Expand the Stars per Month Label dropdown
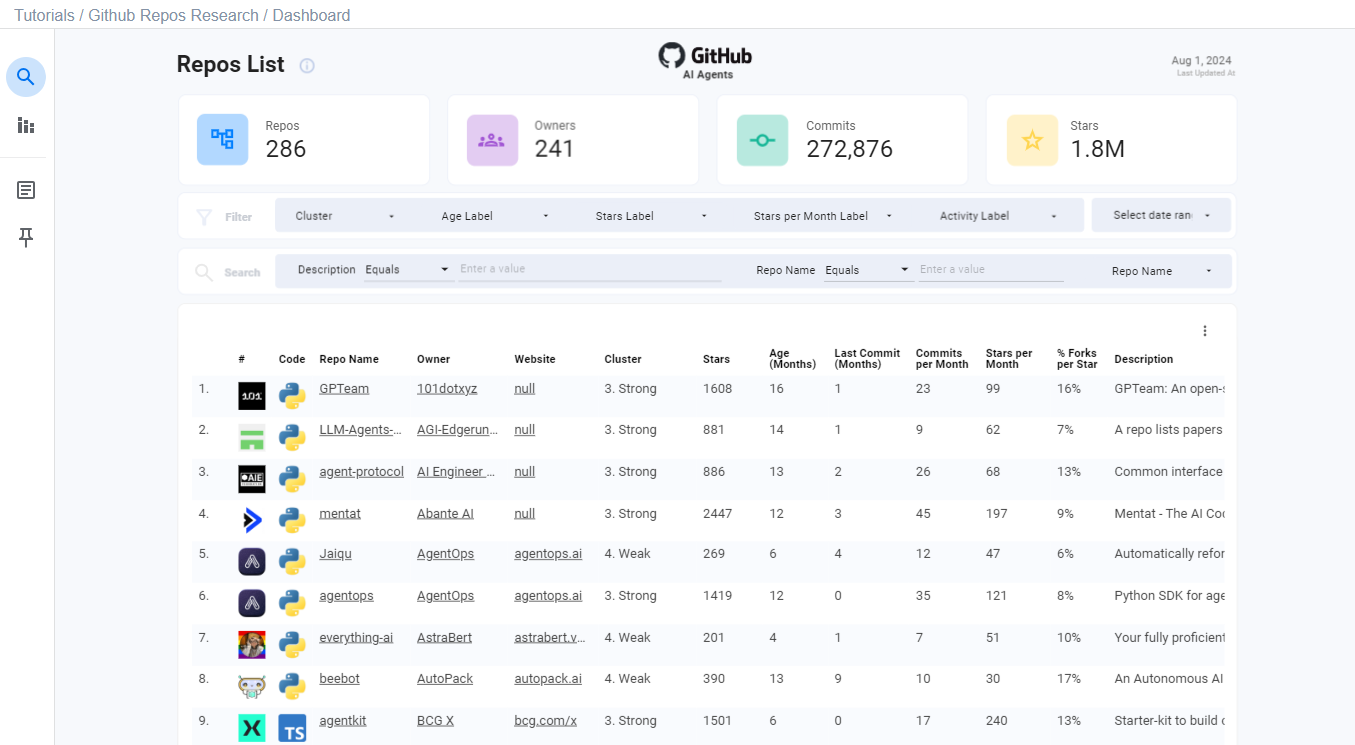The height and width of the screenshot is (745, 1355). (x=823, y=216)
